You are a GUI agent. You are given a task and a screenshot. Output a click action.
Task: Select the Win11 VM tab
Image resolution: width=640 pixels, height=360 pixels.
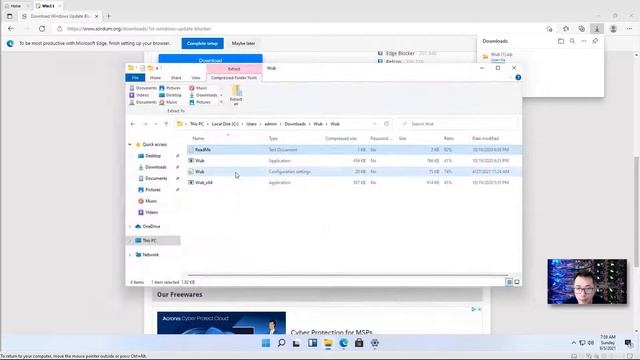[48, 6]
